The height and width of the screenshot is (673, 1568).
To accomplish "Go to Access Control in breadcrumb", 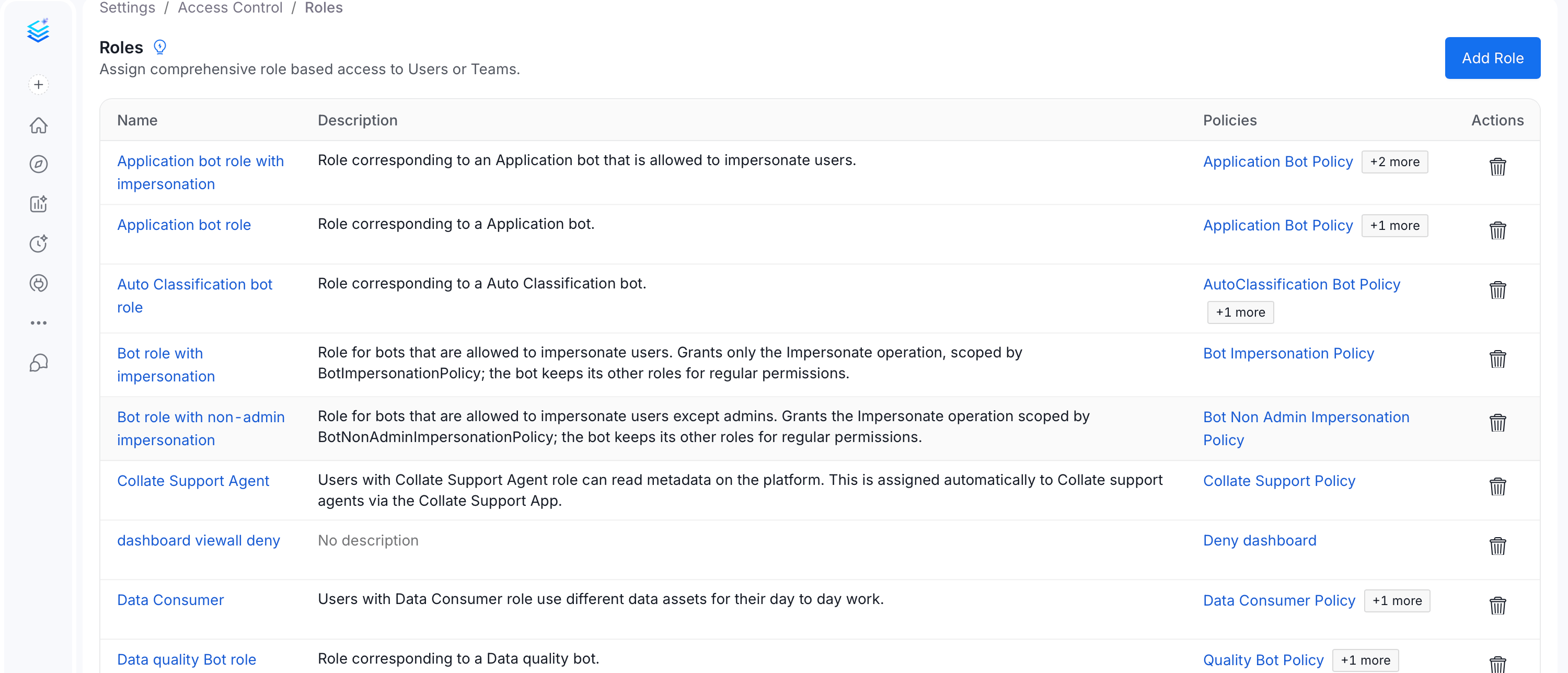I will tap(230, 8).
